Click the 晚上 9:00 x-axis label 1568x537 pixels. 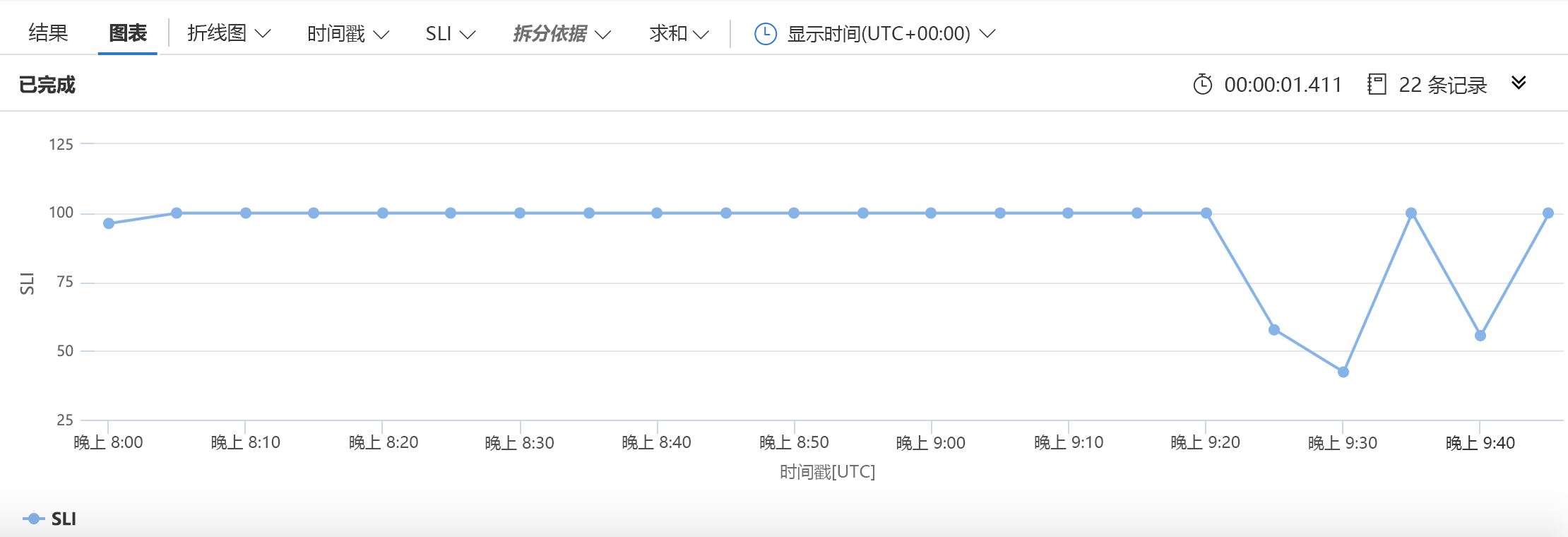click(931, 443)
